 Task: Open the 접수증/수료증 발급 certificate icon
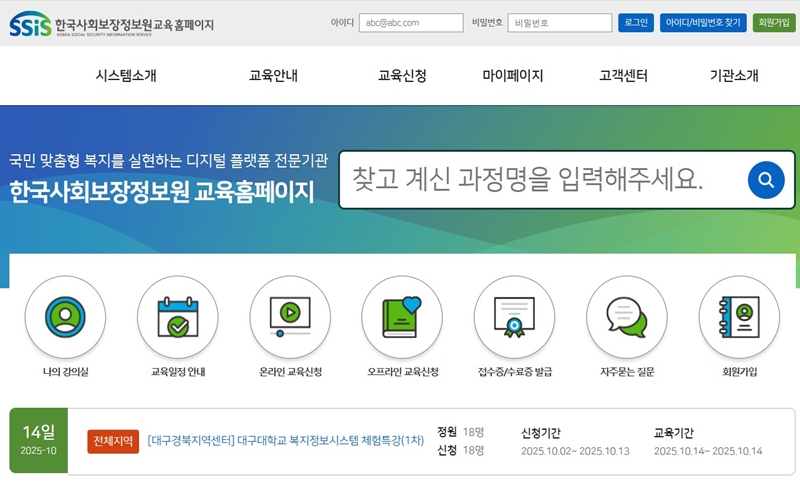(x=514, y=317)
